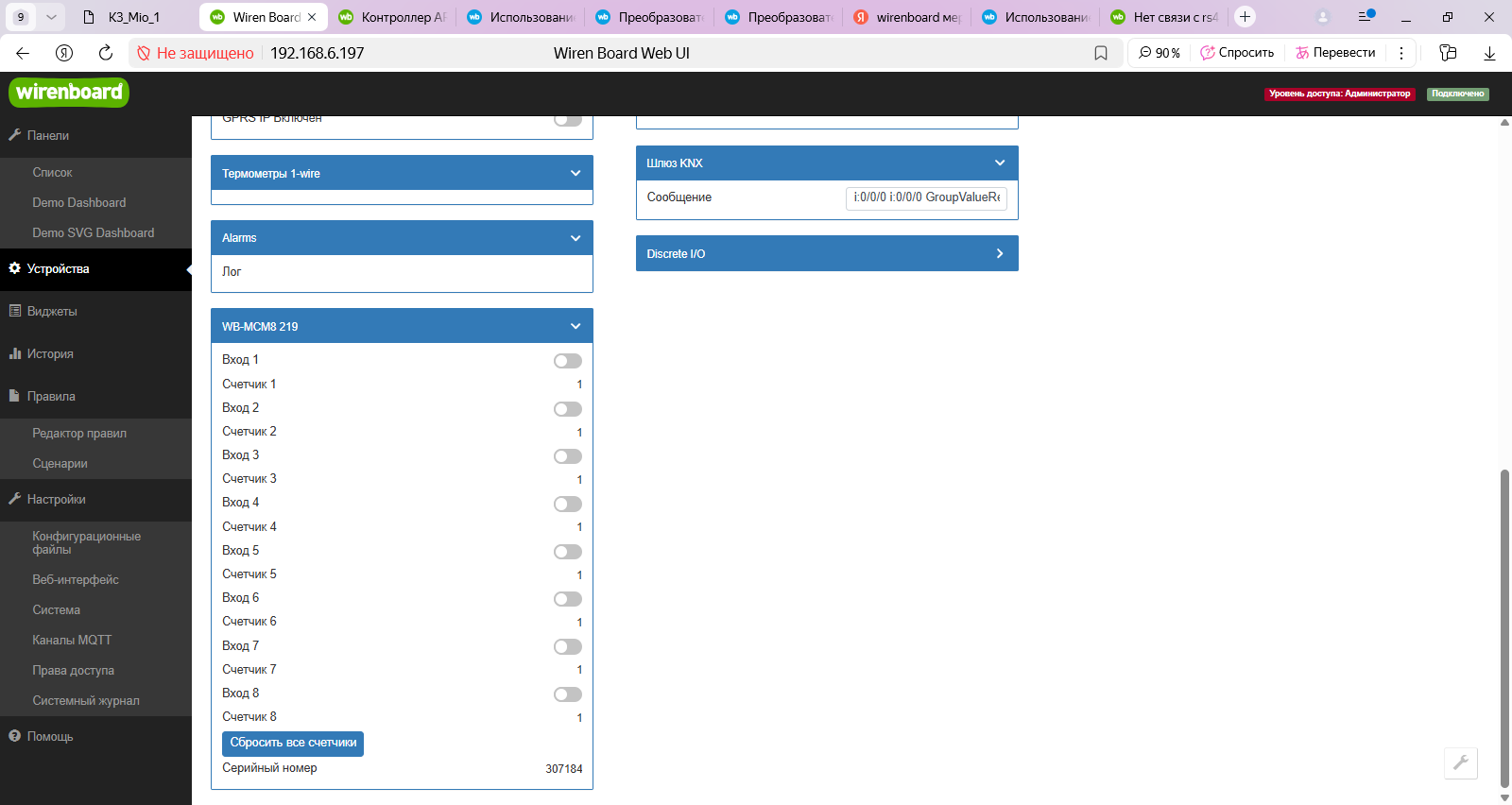Open the Редактор правил link
Screen dimensions: 1512x805
click(x=79, y=433)
